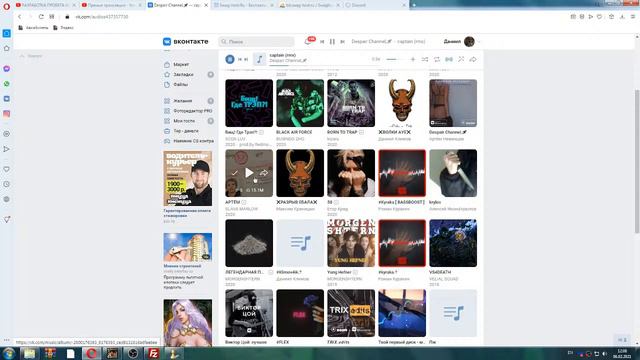Open the TRIX edits playlist cover
The image size is (640, 360).
351,313
